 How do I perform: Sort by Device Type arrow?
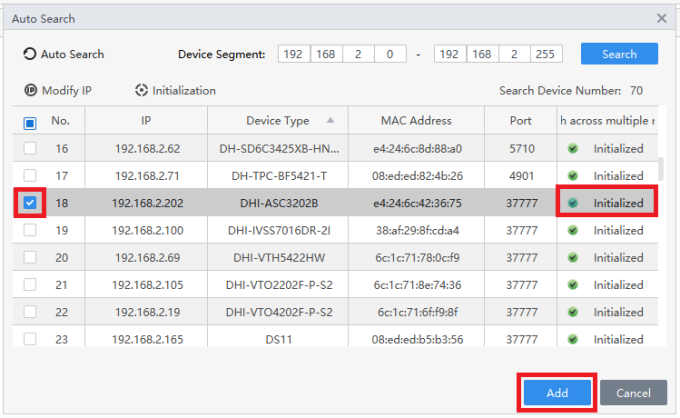[x=330, y=120]
